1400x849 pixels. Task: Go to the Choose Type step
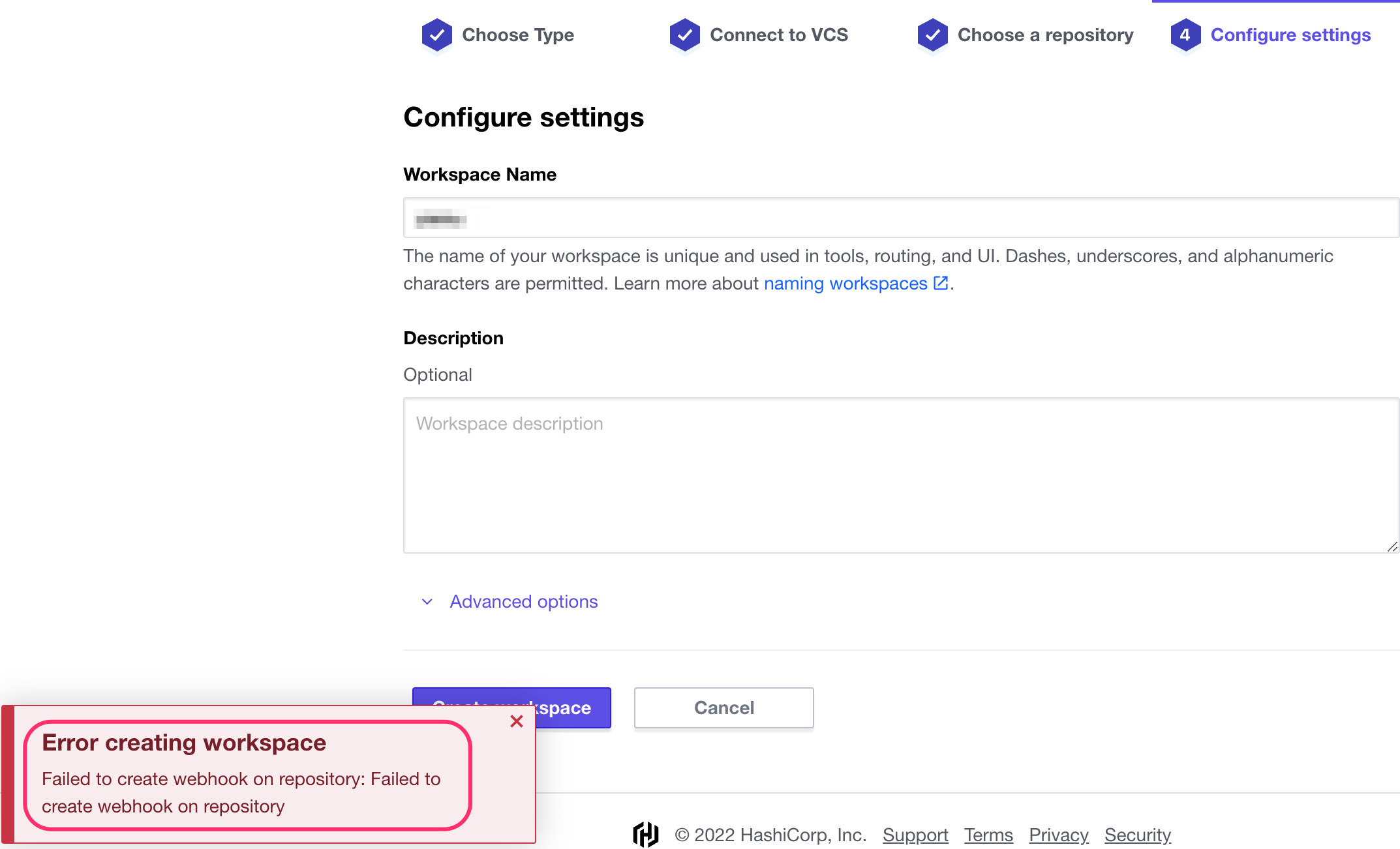[518, 35]
